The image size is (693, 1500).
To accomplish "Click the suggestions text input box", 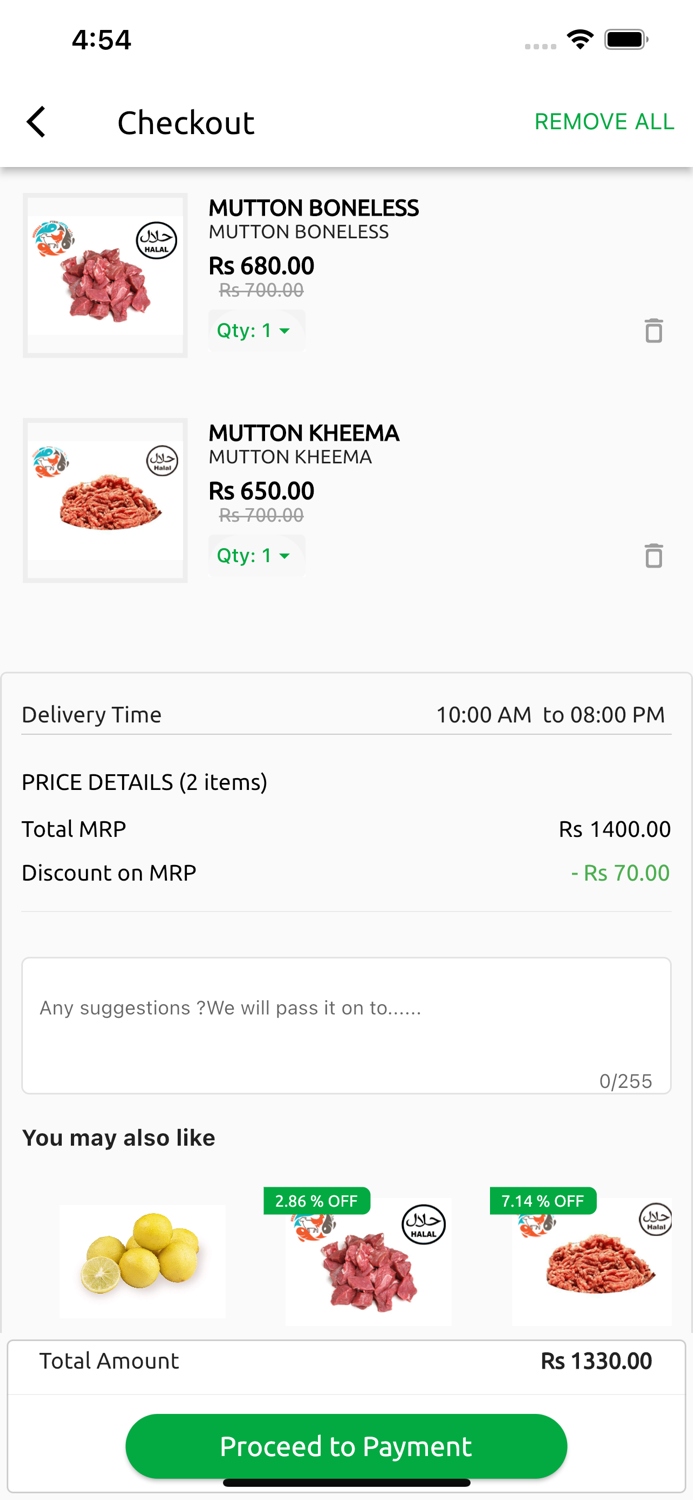I will 346,1025.
